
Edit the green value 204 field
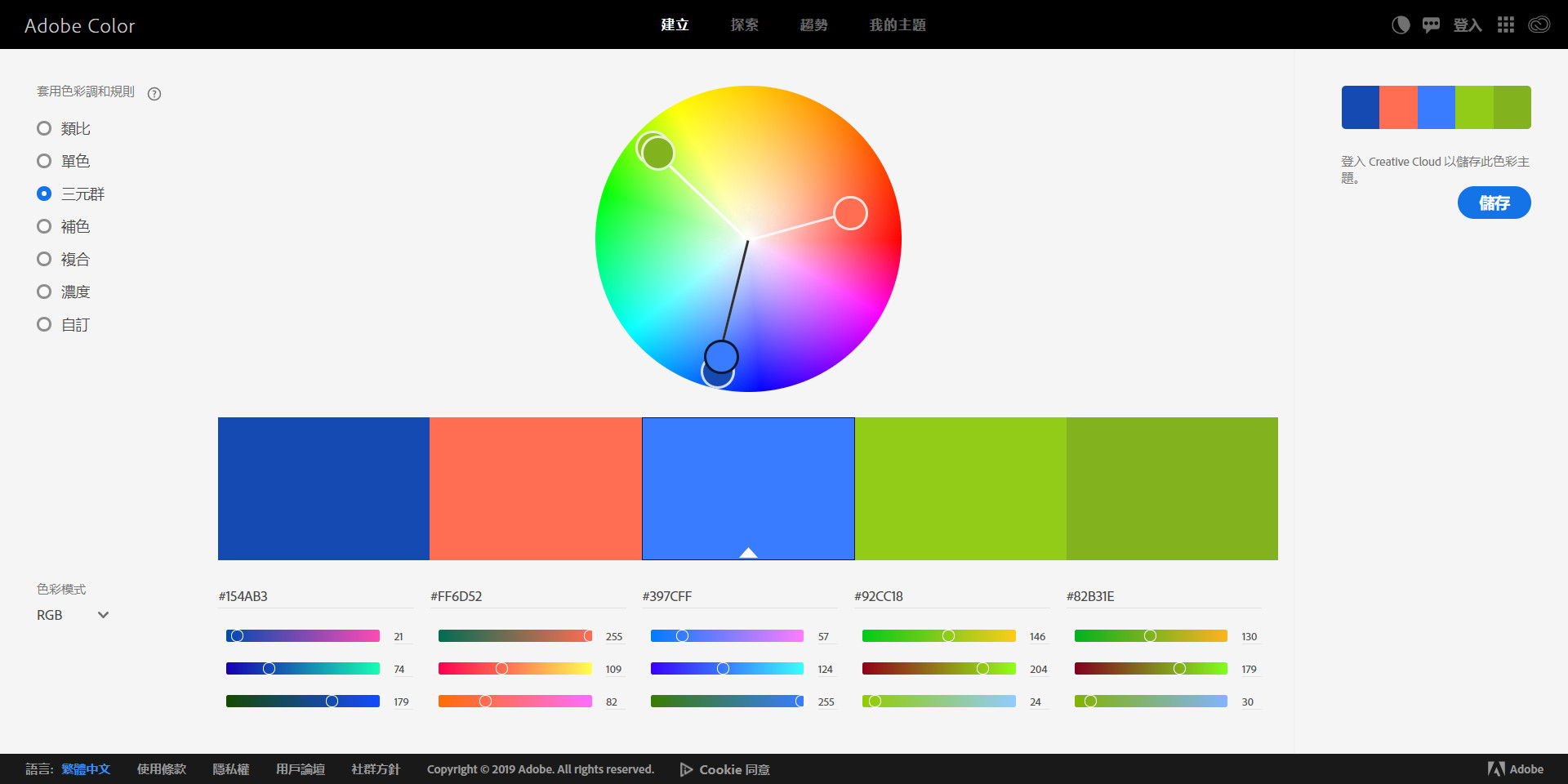coord(1038,670)
